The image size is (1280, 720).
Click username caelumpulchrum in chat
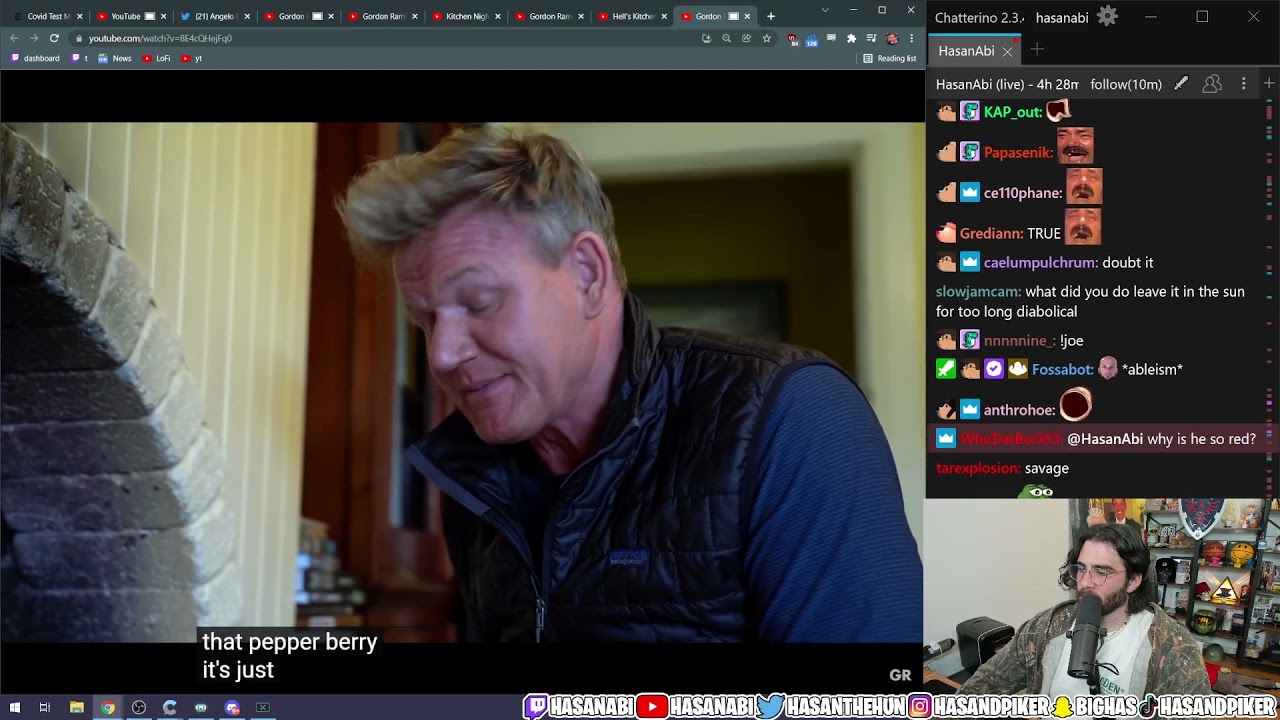tap(1040, 263)
